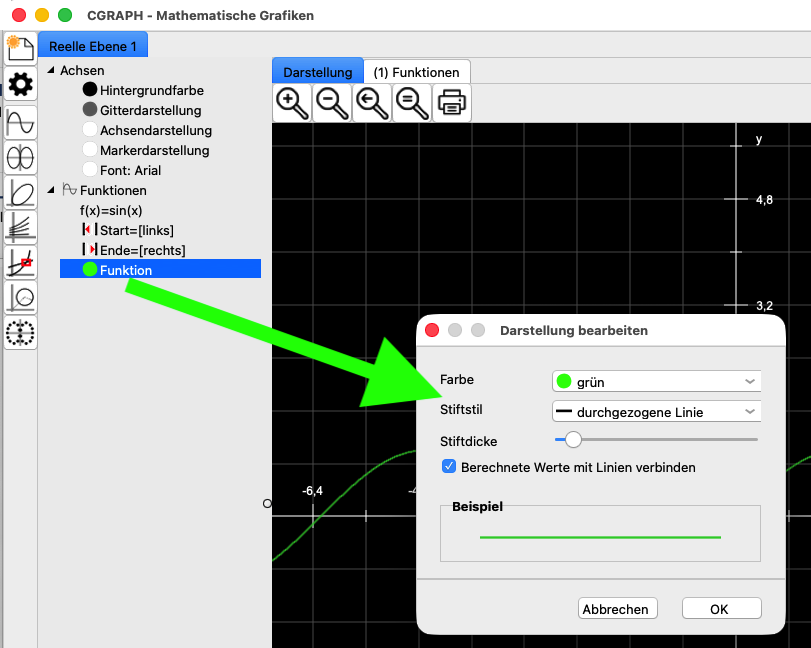Click the zoom in magnifier icon

tap(292, 102)
